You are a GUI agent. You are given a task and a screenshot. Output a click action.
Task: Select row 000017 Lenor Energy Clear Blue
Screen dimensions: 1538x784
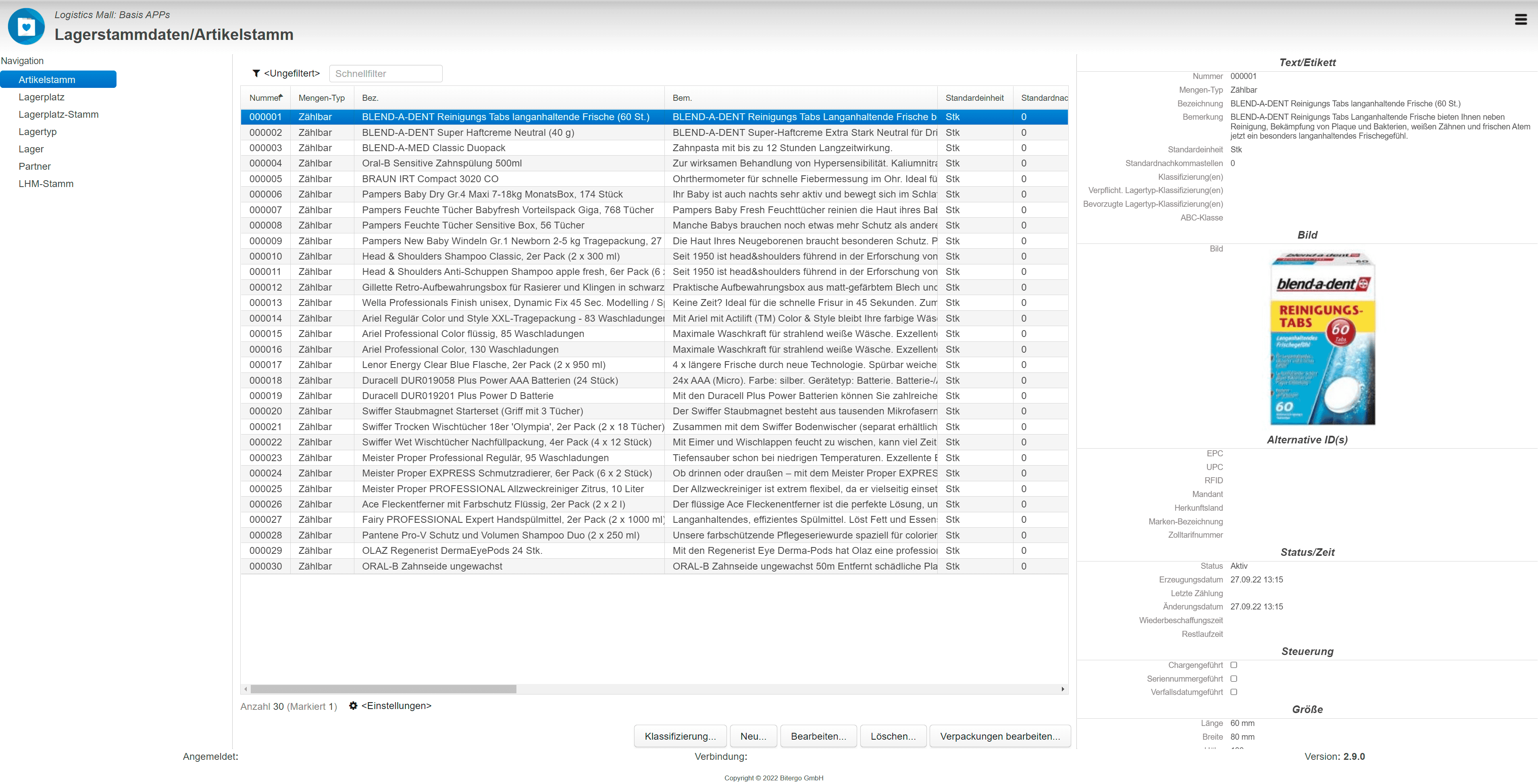654,365
